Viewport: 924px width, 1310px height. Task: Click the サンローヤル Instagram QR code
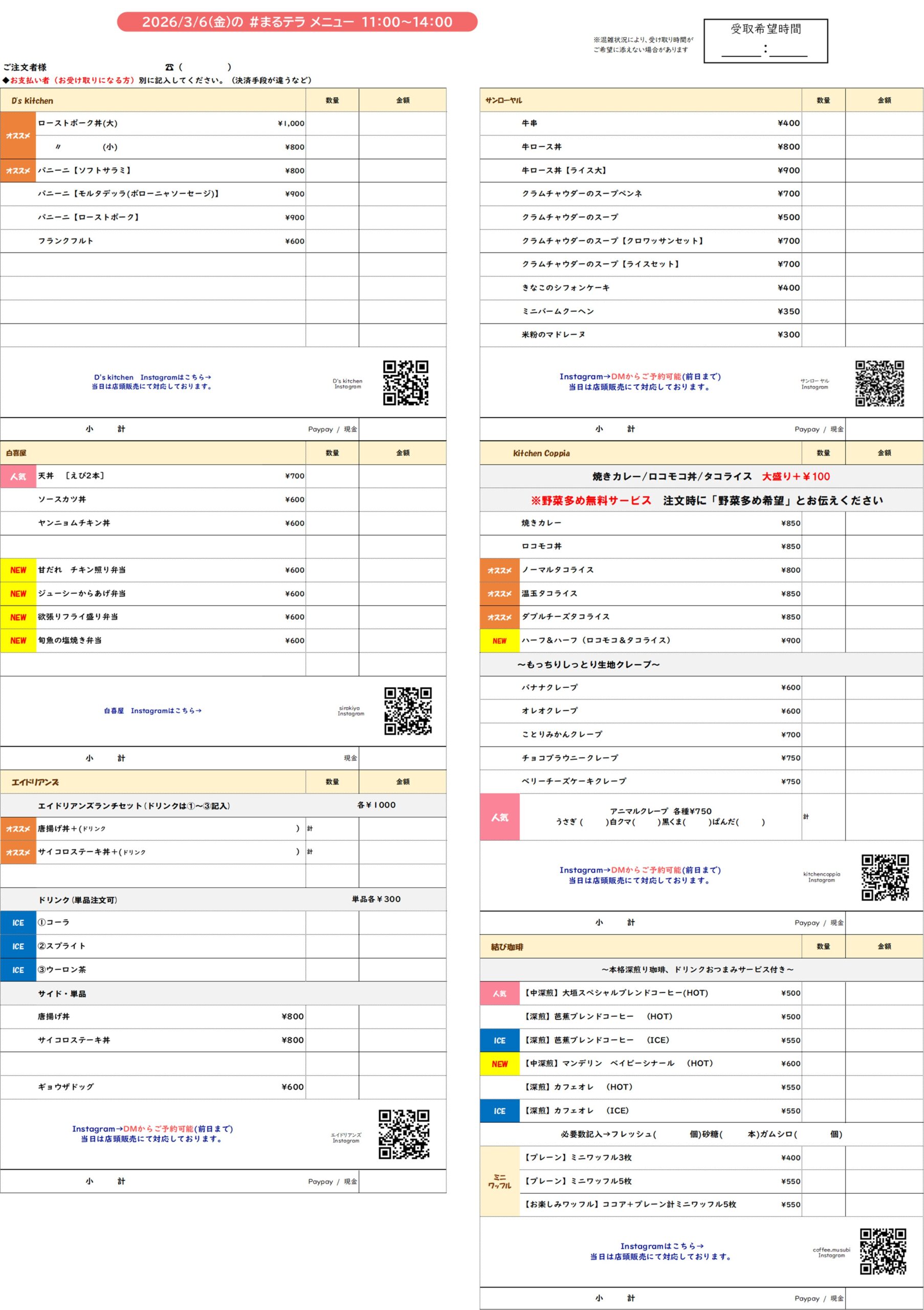[879, 383]
